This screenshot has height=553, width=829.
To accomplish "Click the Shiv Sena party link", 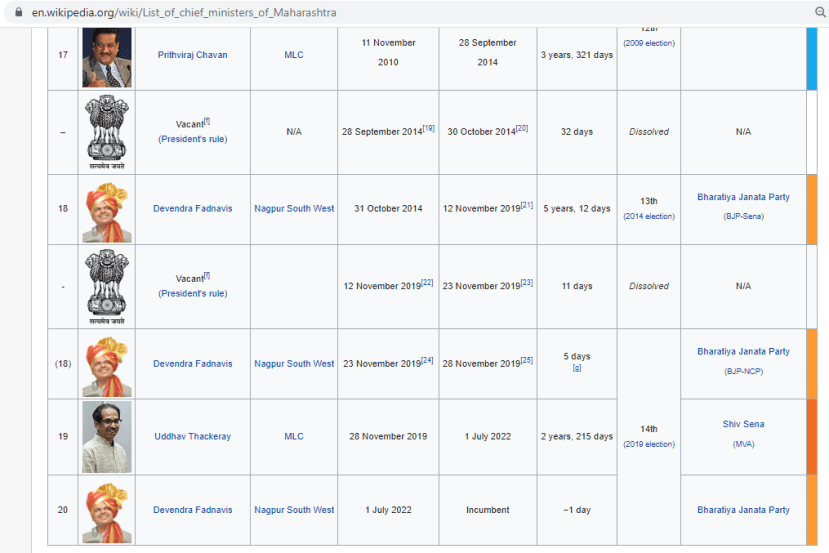I will click(x=743, y=425).
